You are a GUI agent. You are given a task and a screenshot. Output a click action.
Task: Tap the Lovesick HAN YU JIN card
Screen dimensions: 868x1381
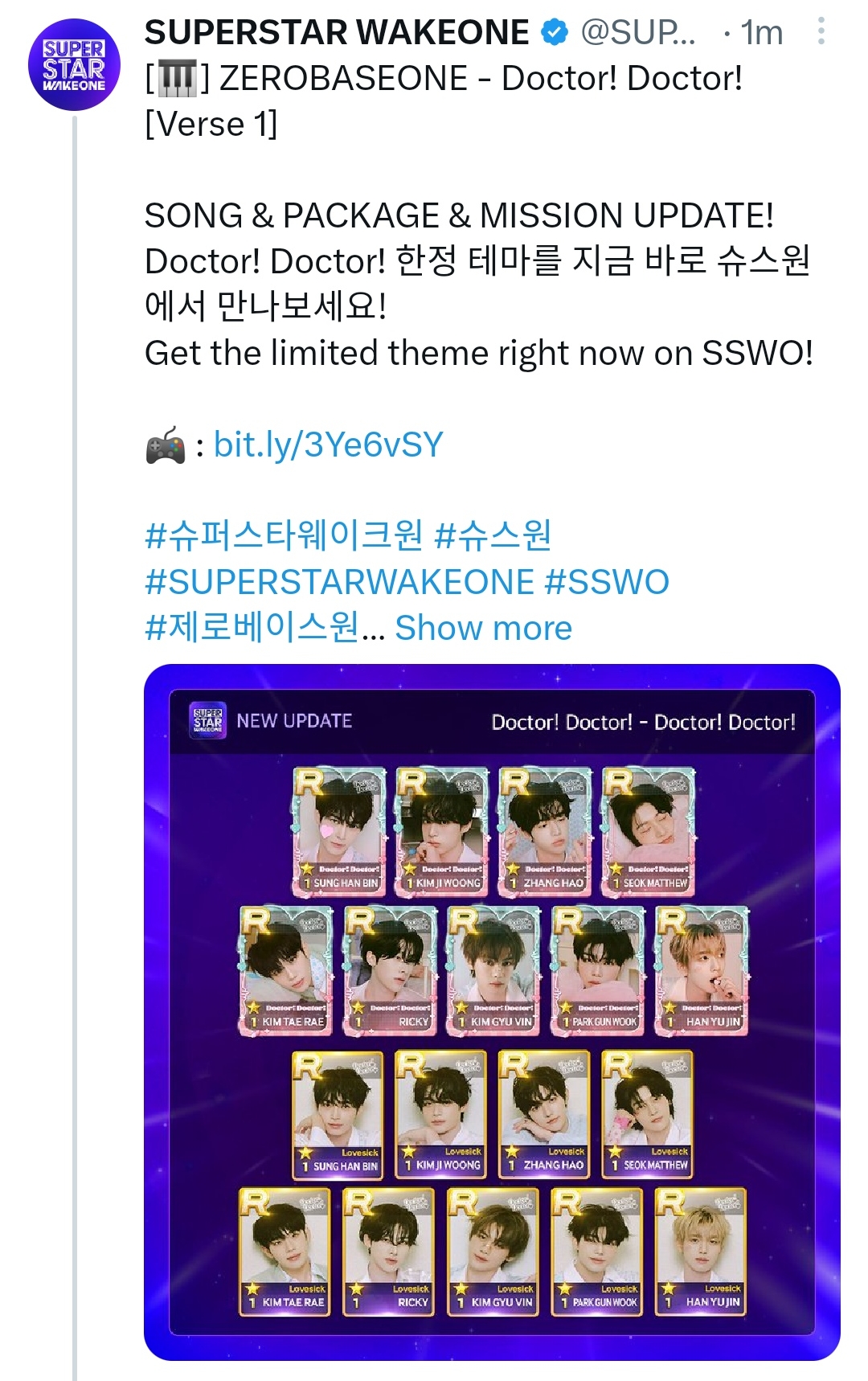click(702, 1252)
